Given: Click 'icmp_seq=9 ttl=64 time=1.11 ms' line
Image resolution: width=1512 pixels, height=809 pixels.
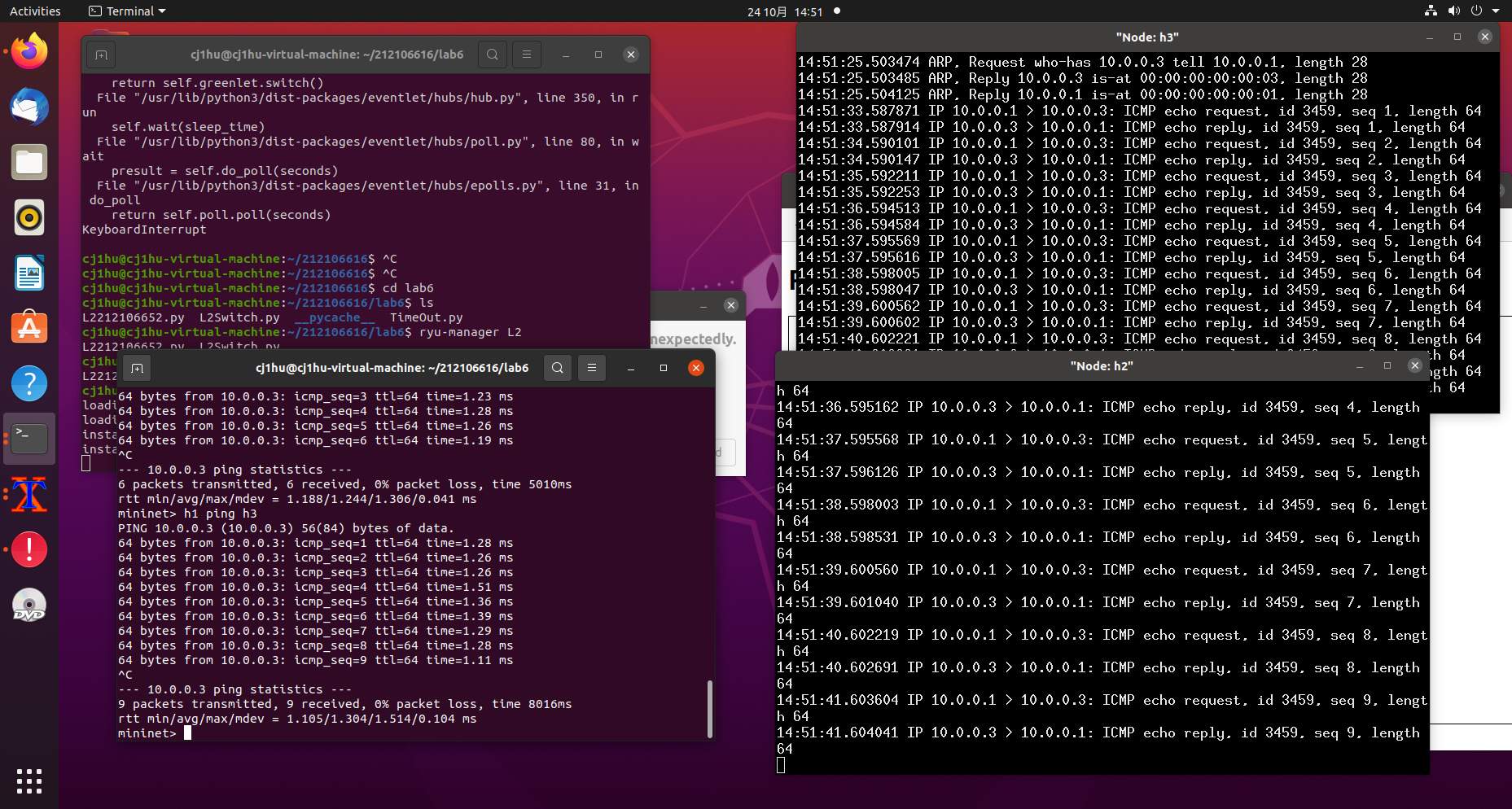Looking at the screenshot, I should point(316,660).
